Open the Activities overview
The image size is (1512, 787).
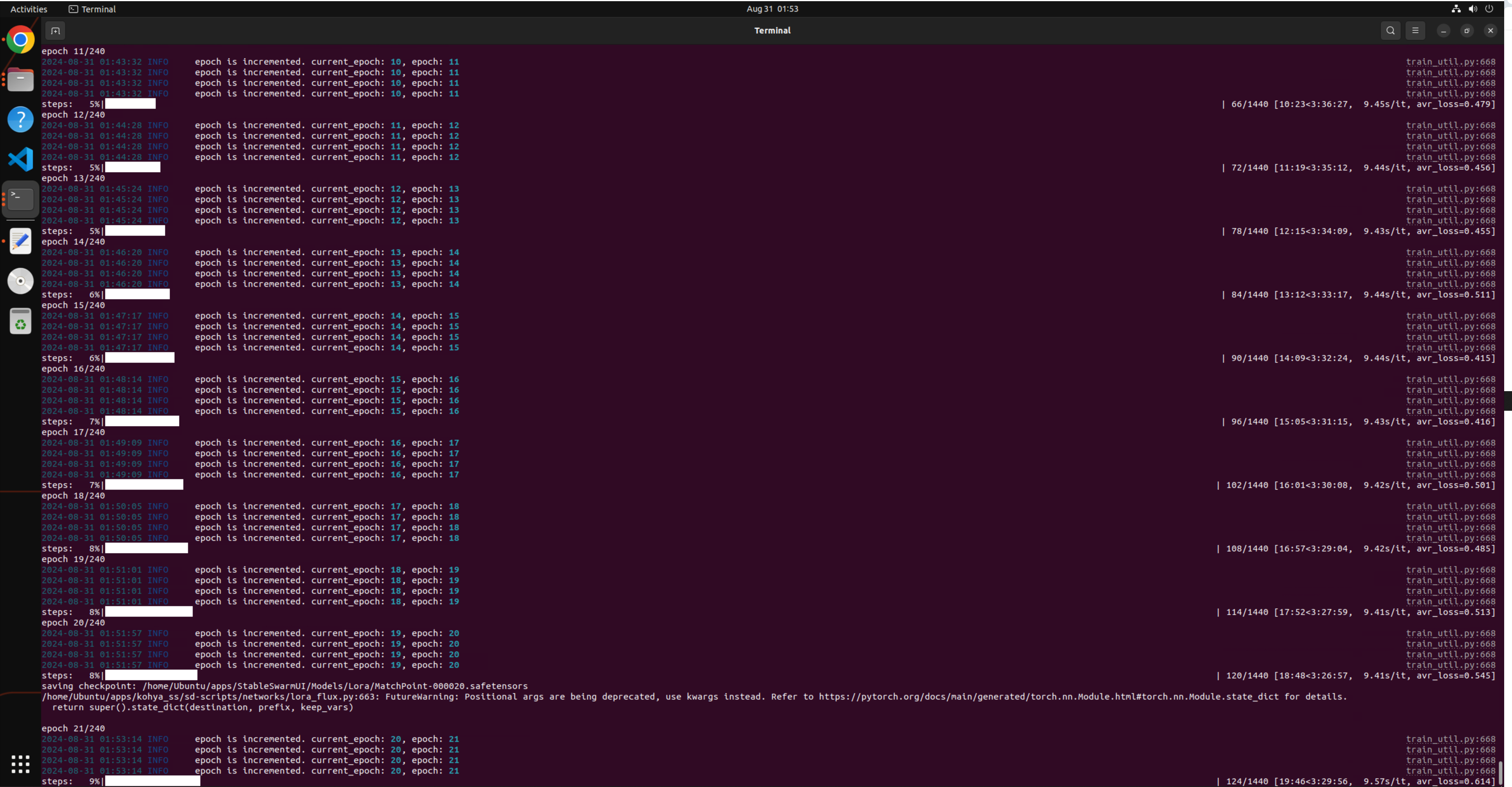(x=29, y=9)
